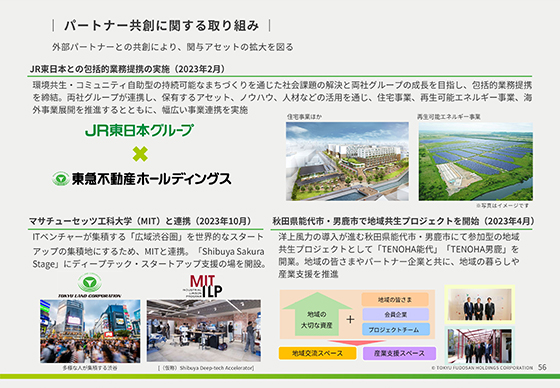The height and width of the screenshot is (388, 560).
Task: Click the copyright TOKYU FUDOSAN HOLDINGS CORPORATION text
Action: tap(482, 367)
